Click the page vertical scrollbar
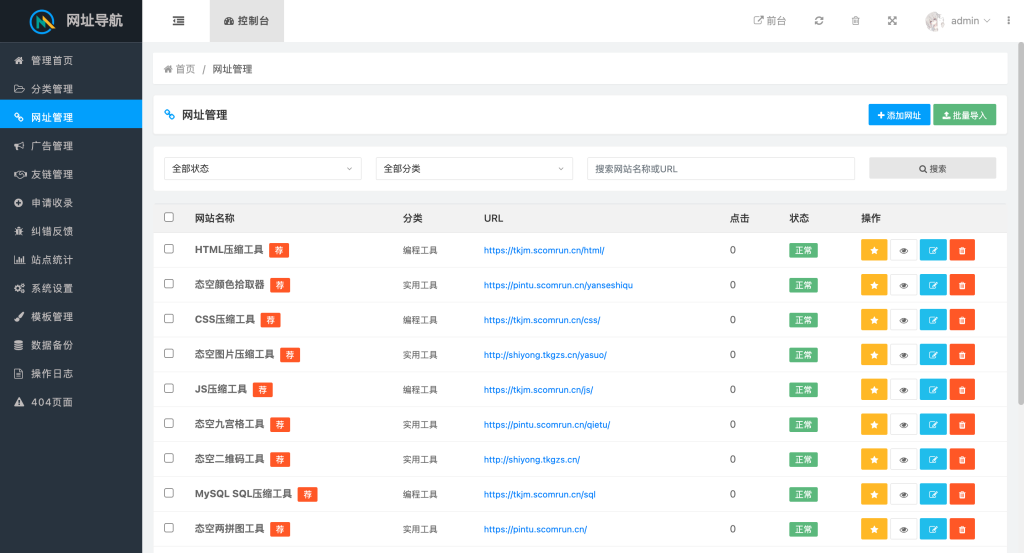1024x553 pixels. (1021, 223)
